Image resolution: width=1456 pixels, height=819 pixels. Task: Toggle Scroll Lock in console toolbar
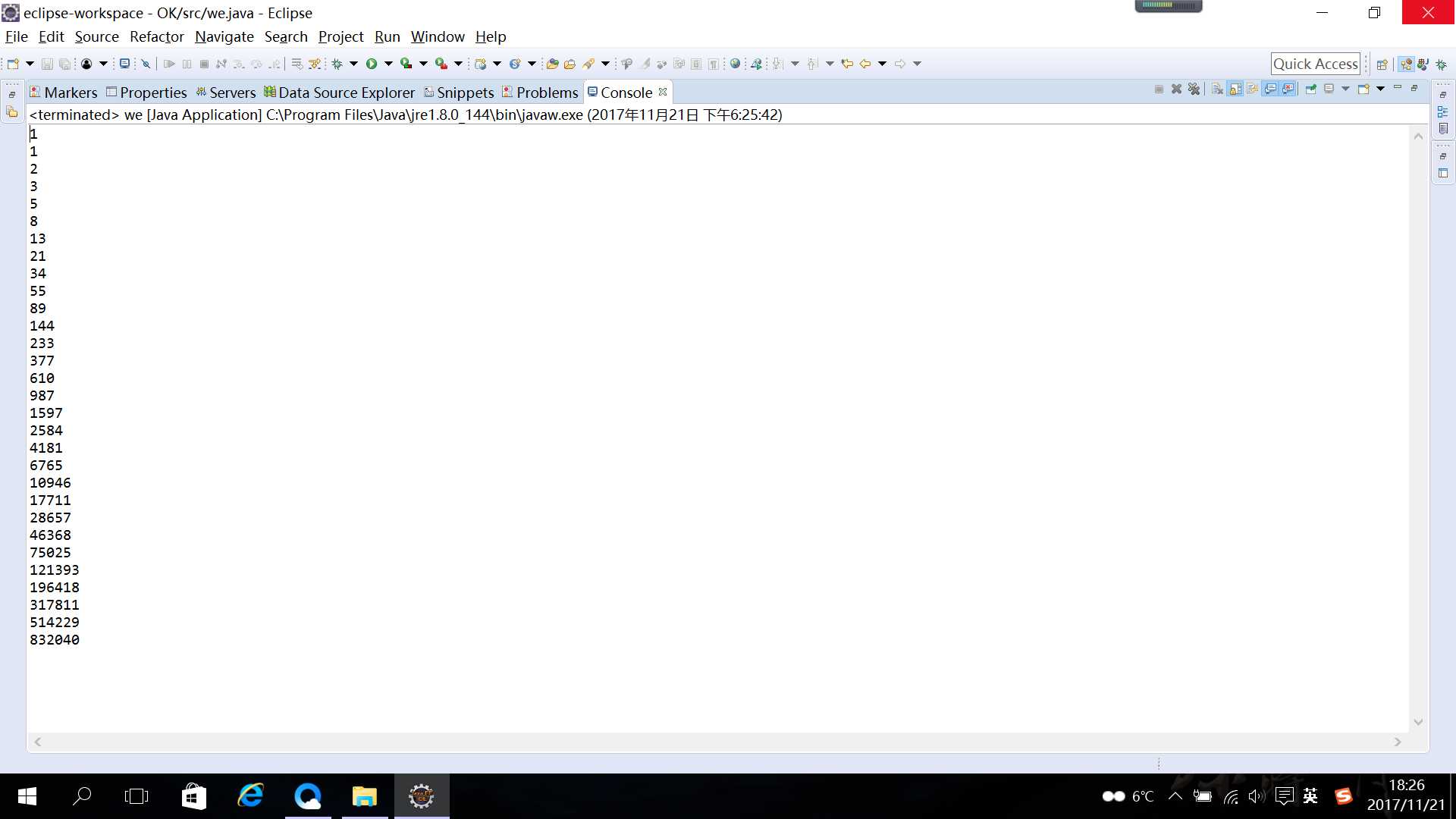click(x=1235, y=89)
